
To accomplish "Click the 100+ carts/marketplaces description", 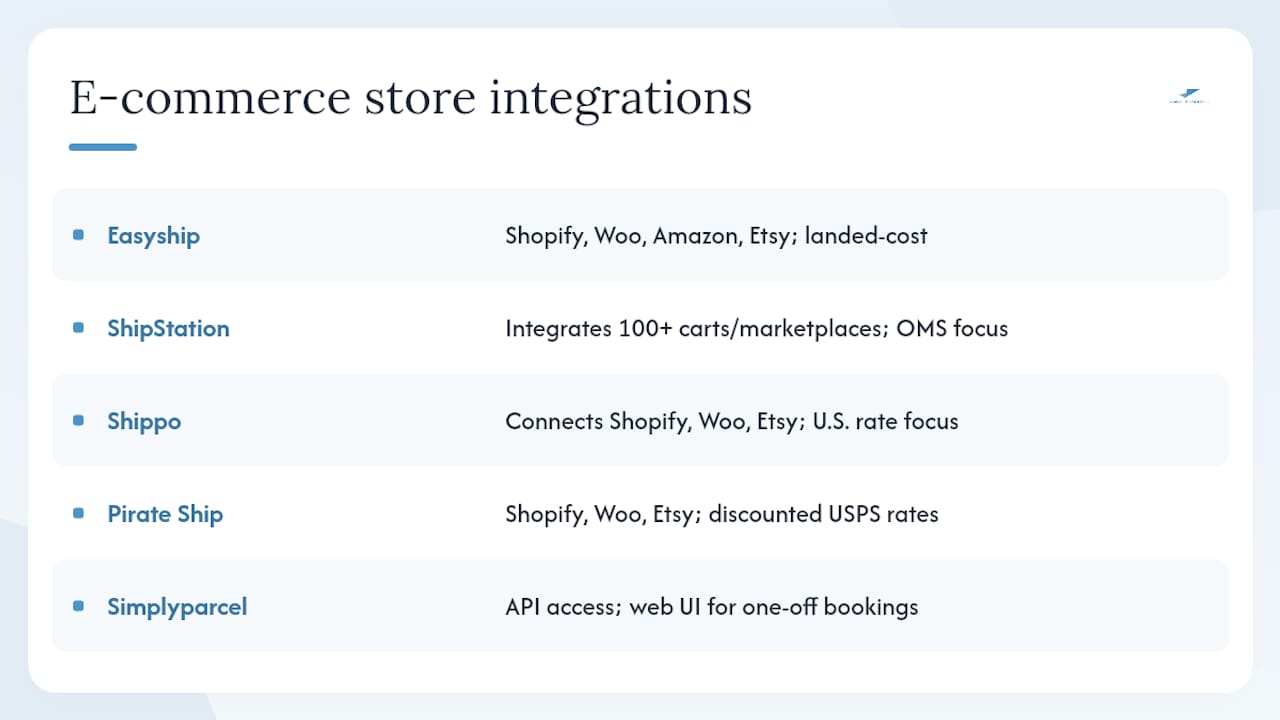I will click(x=756, y=328).
